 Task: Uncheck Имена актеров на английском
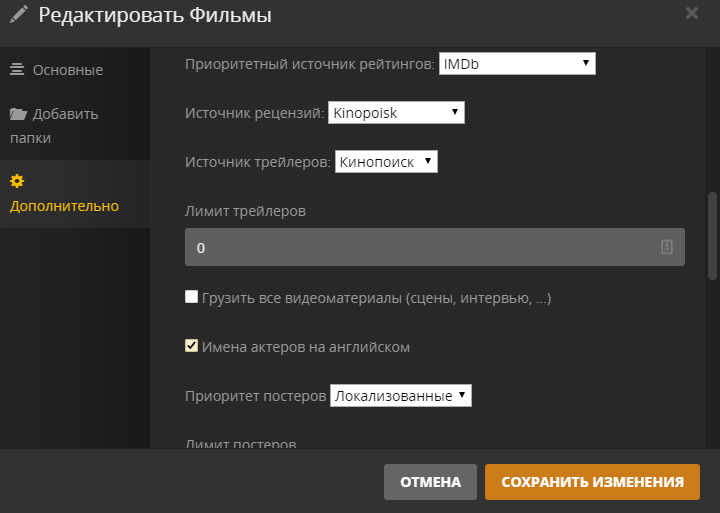pos(192,346)
